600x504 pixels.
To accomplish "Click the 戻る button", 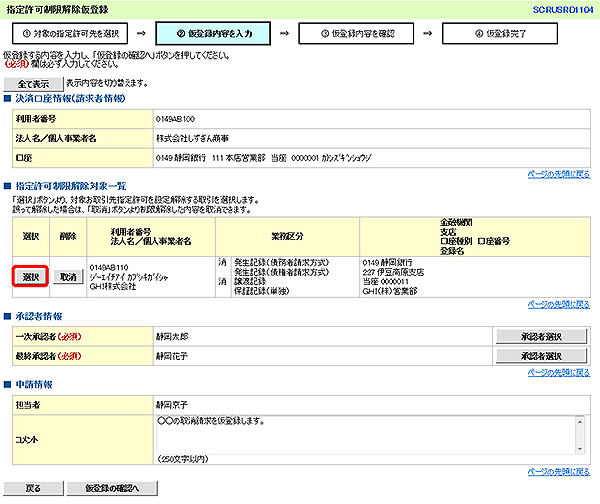I will coord(33,488).
